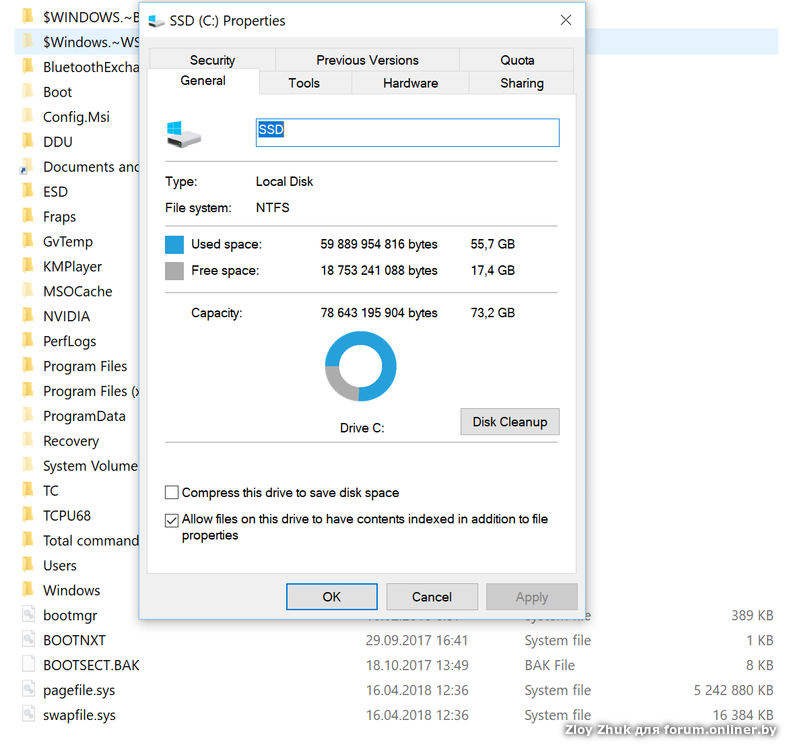Click the BluetoothExcha folder icon
The height and width of the screenshot is (753, 800).
tap(28, 67)
